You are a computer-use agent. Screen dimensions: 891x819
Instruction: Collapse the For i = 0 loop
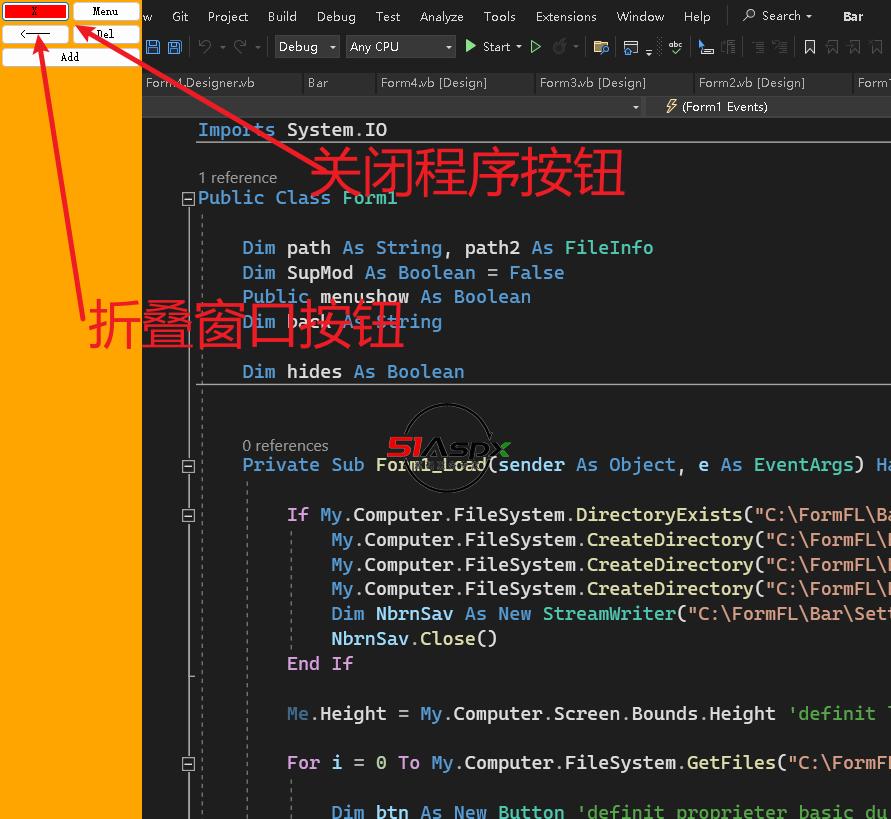pyautogui.click(x=188, y=763)
